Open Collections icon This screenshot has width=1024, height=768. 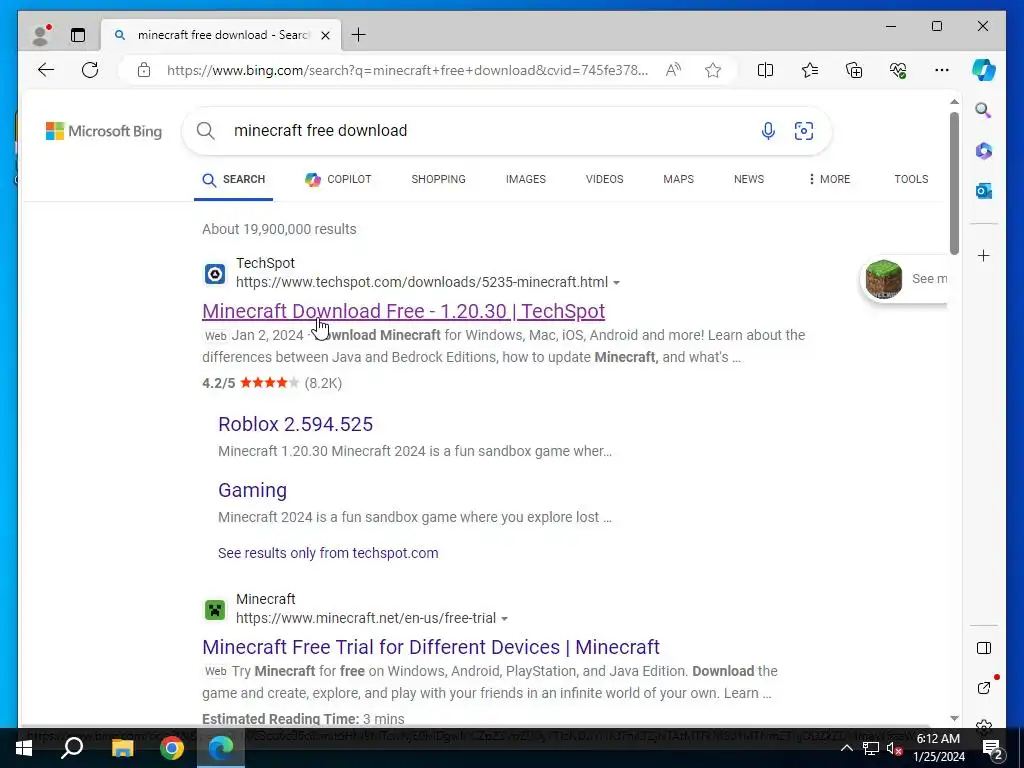pos(854,70)
